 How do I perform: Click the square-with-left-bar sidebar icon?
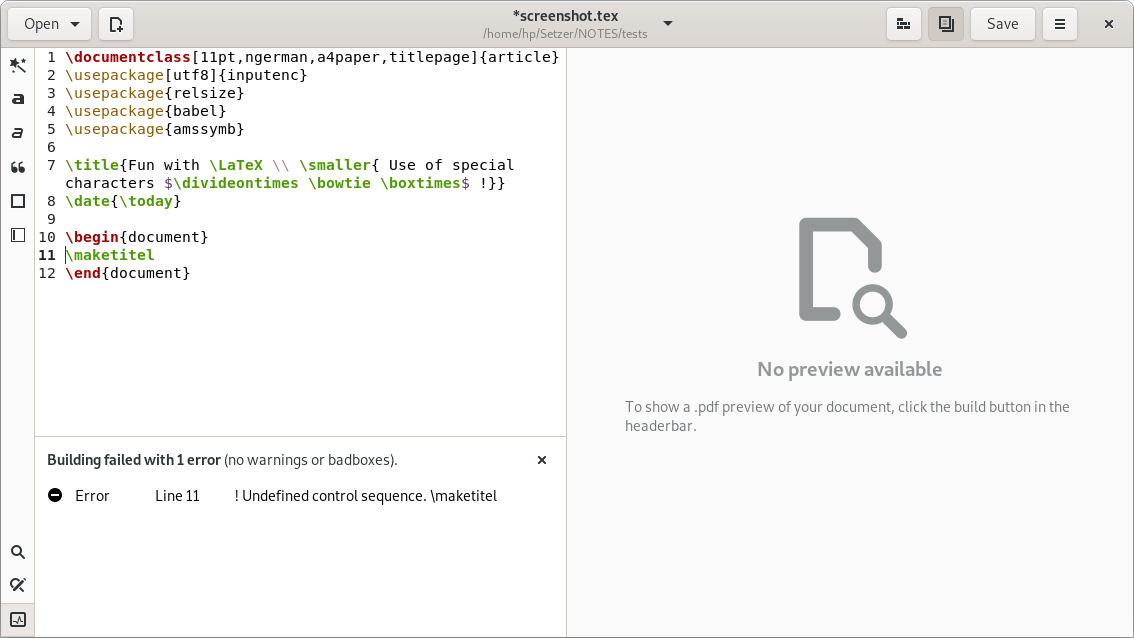pos(18,235)
